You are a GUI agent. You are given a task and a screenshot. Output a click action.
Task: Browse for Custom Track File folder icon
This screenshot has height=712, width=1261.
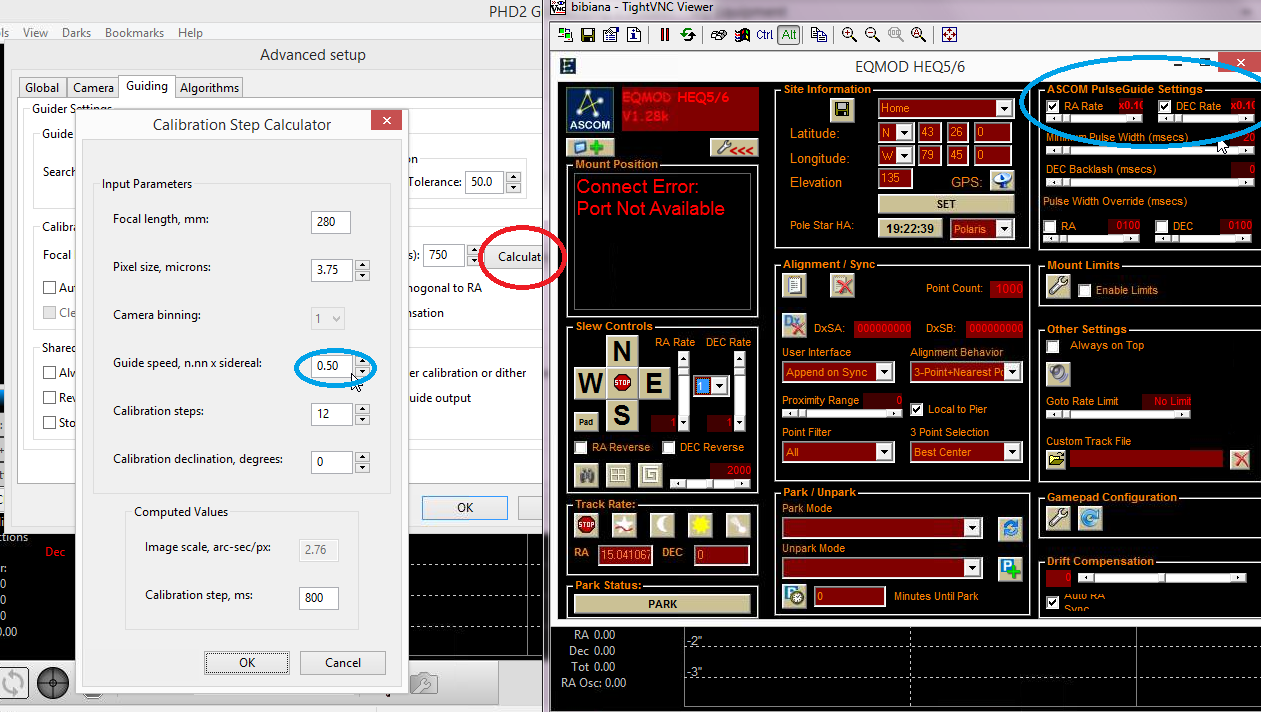coord(1057,460)
